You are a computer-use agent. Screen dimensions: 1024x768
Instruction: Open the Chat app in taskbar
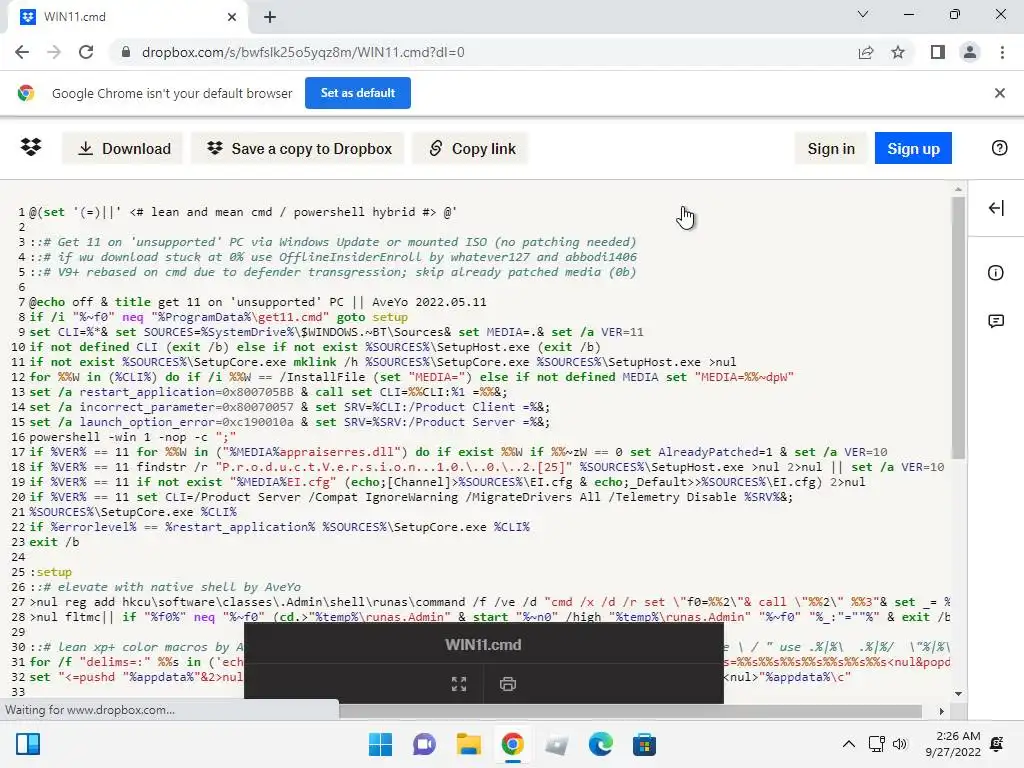tap(424, 744)
